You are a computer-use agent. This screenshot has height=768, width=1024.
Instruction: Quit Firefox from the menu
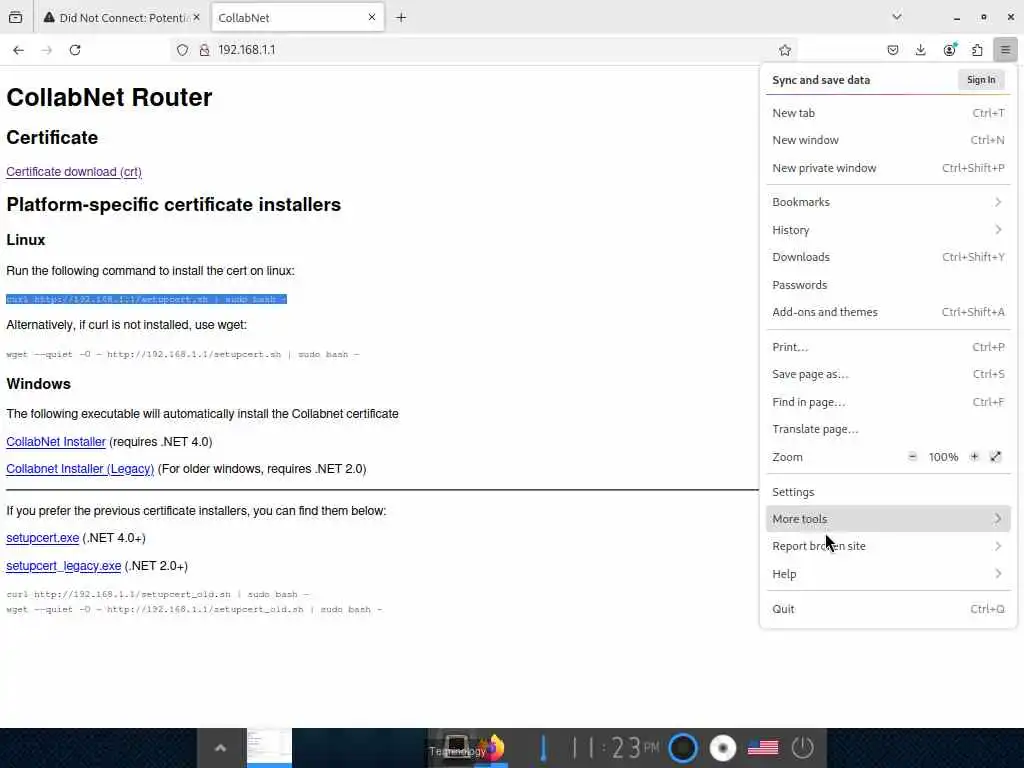888,609
